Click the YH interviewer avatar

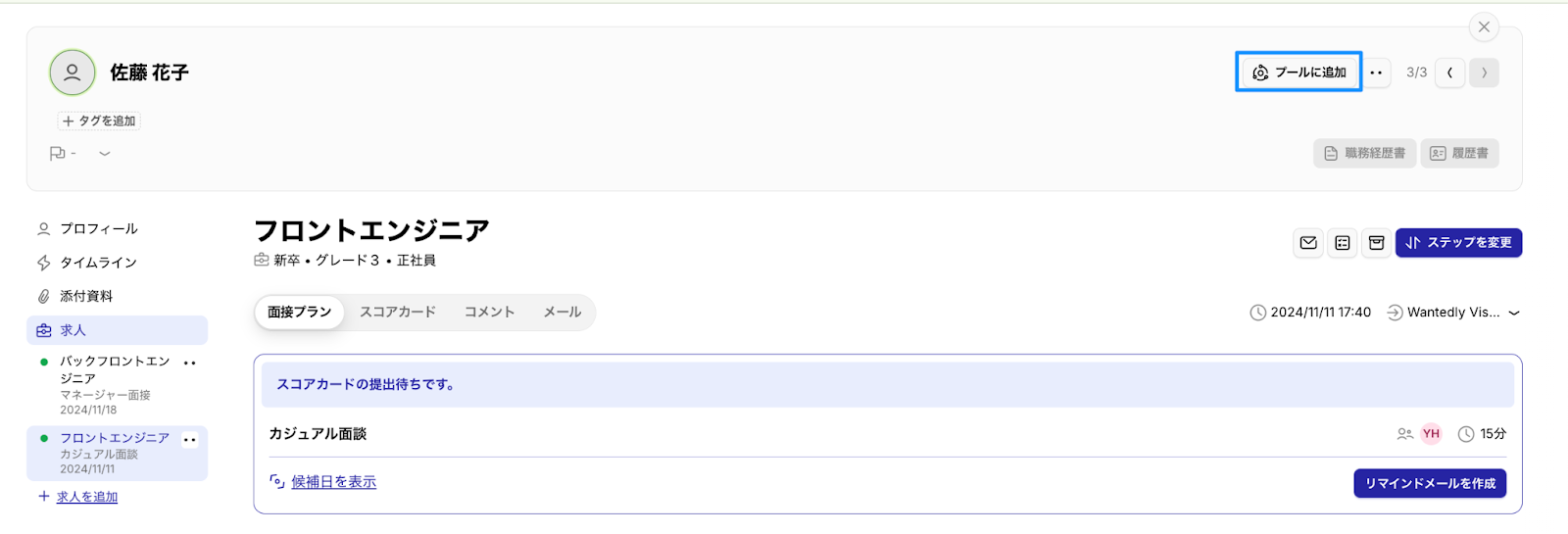coord(1431,434)
